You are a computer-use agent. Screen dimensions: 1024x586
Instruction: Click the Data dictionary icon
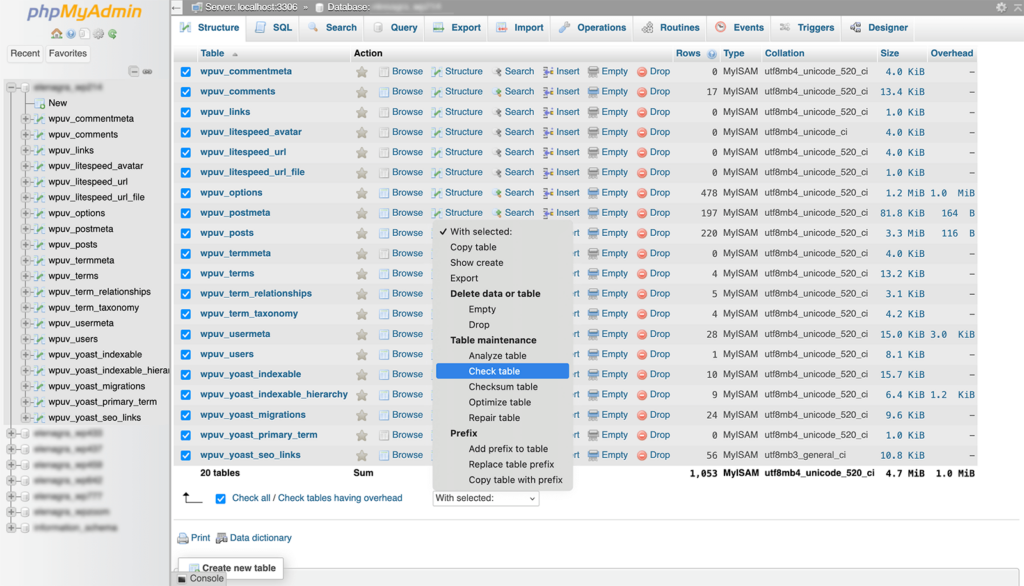click(x=221, y=538)
